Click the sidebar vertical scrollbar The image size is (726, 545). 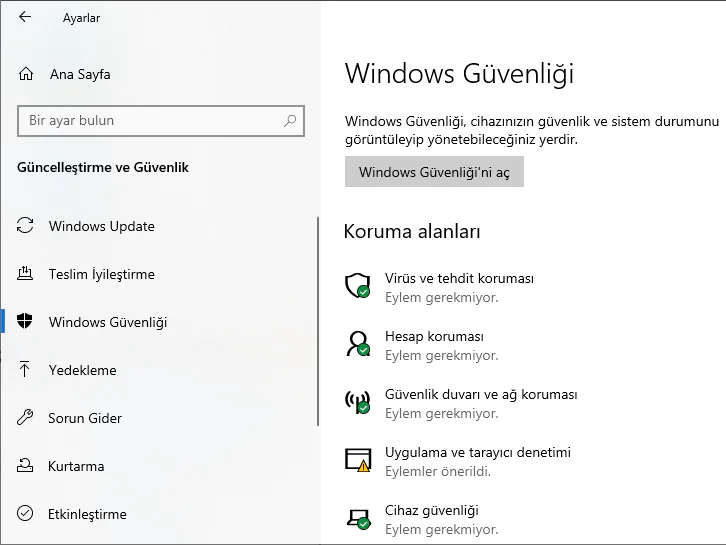pyautogui.click(x=318, y=321)
